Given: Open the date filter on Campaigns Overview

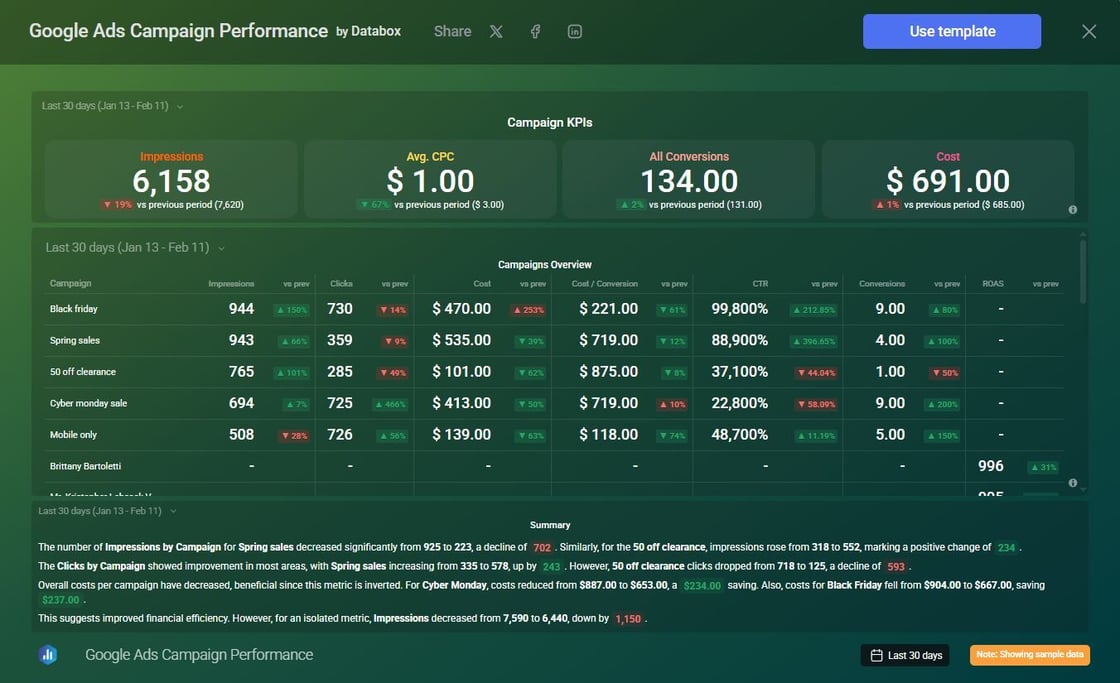Looking at the screenshot, I should (130, 247).
